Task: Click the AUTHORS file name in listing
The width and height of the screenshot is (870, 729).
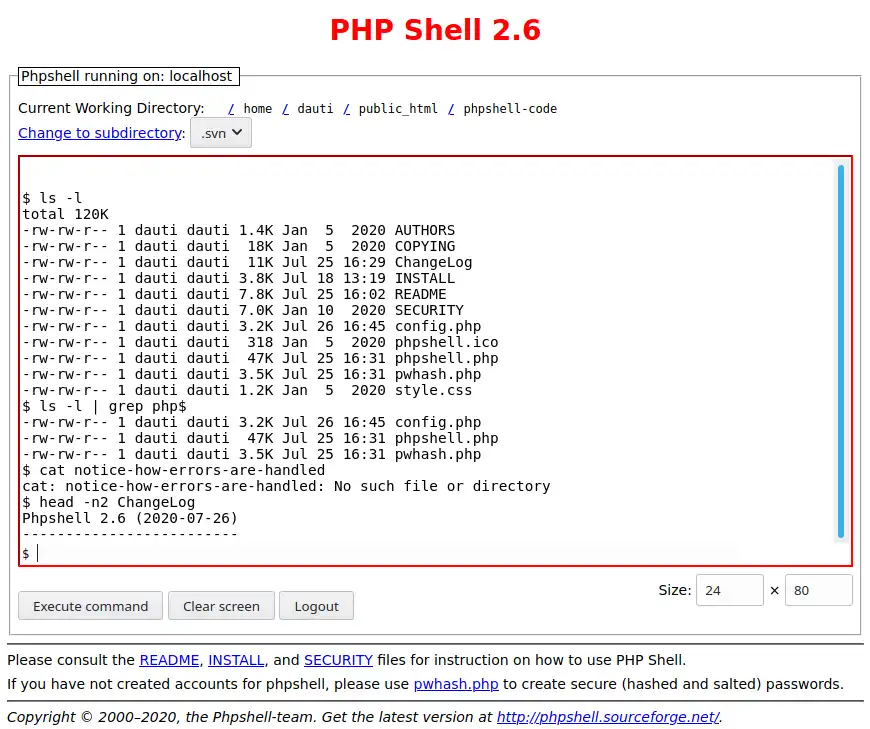Action: pyautogui.click(x=425, y=230)
